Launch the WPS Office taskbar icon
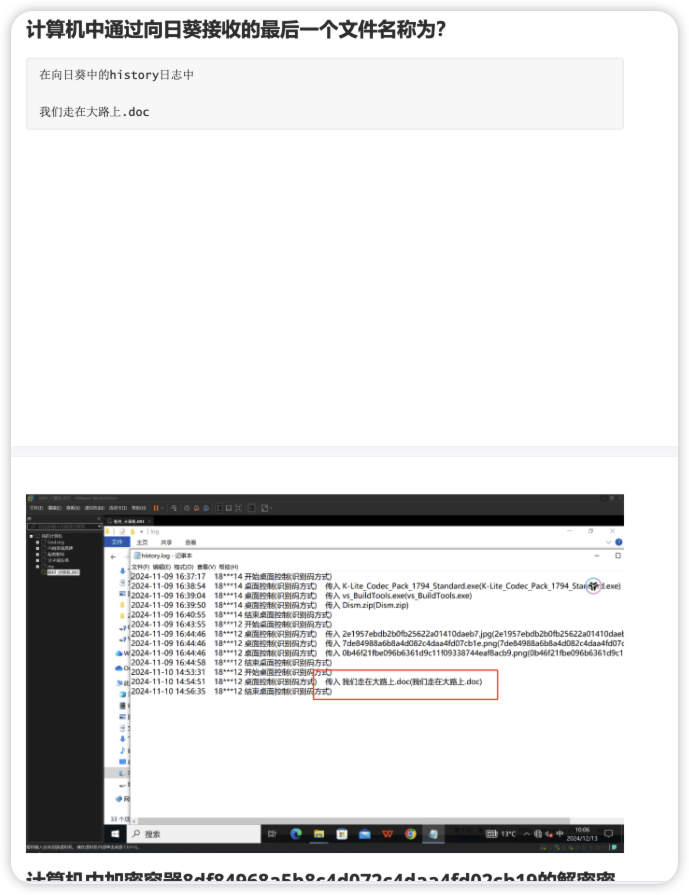The image size is (689, 895). point(387,833)
